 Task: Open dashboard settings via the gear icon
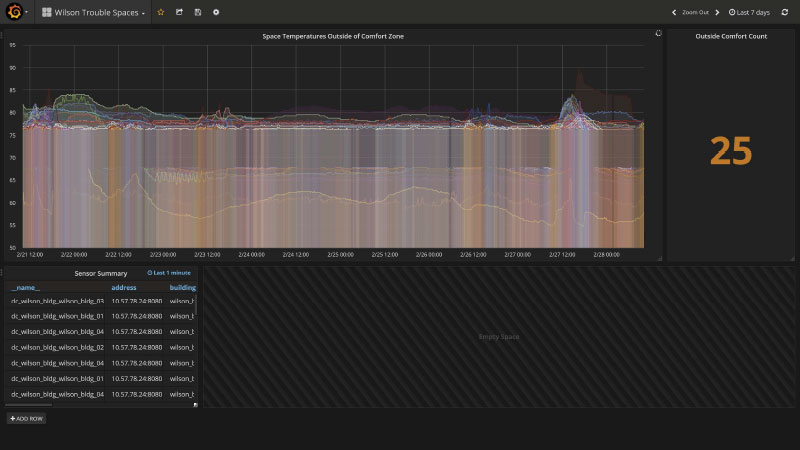[216, 12]
